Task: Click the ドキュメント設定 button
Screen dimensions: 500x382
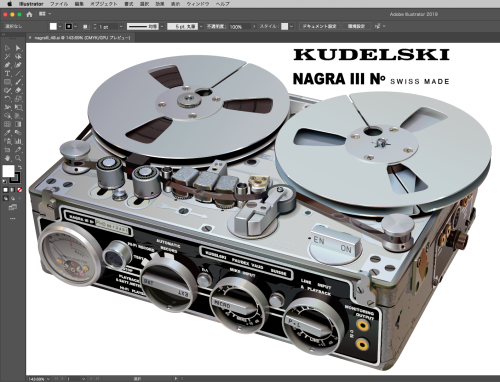Action: point(319,26)
